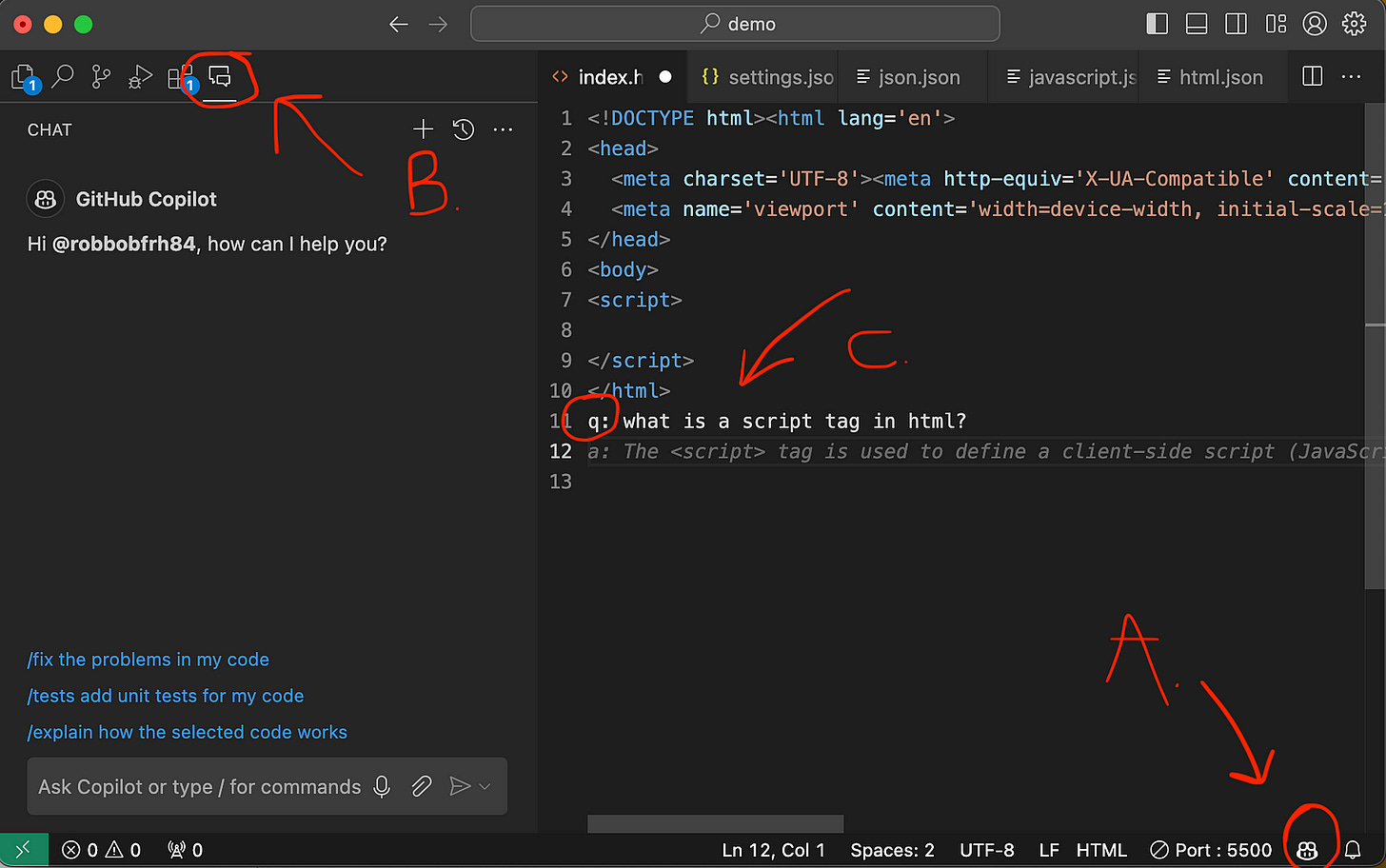Expand send button dropdown chevron
Viewport: 1386px width, 868px height.
[485, 786]
